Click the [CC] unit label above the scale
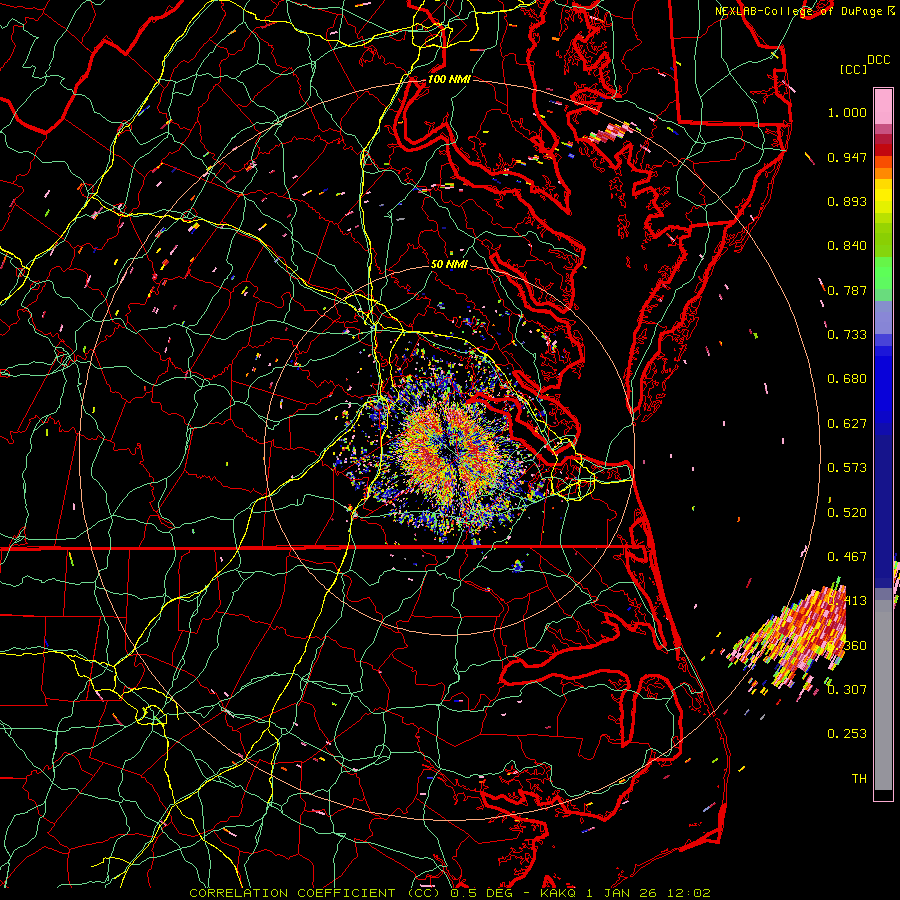900x900 pixels. pyautogui.click(x=853, y=69)
